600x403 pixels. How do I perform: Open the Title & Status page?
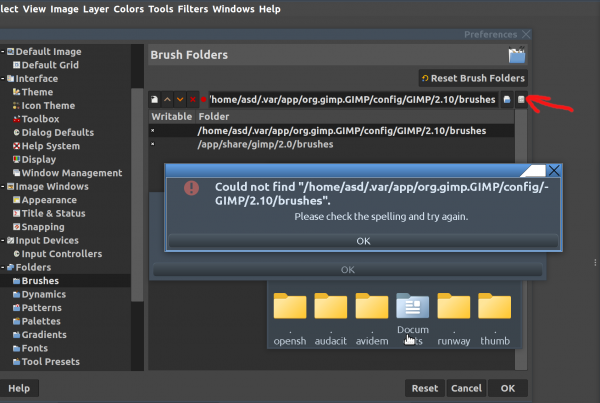pyautogui.click(x=53, y=214)
